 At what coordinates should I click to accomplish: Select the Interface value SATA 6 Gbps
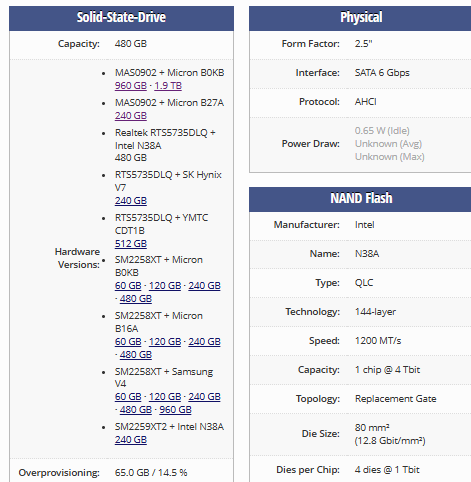[382, 73]
